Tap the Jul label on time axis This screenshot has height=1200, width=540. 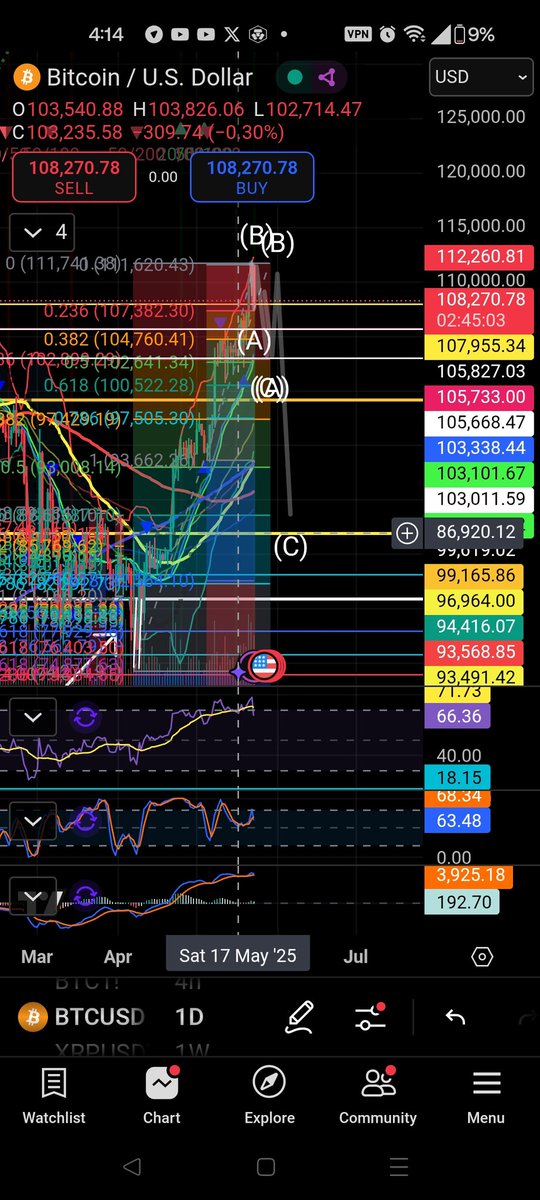(355, 957)
